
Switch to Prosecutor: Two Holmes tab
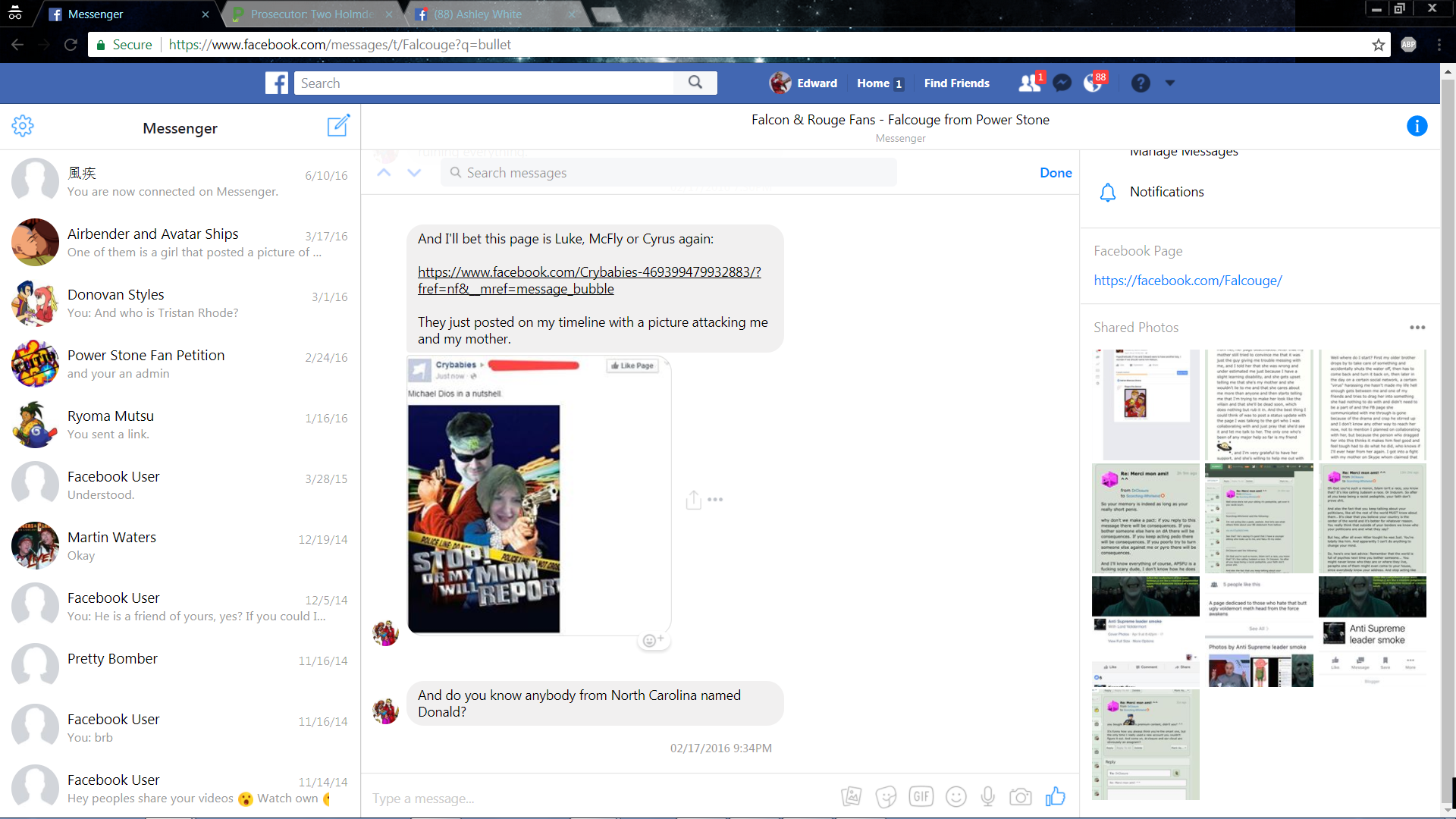(312, 14)
